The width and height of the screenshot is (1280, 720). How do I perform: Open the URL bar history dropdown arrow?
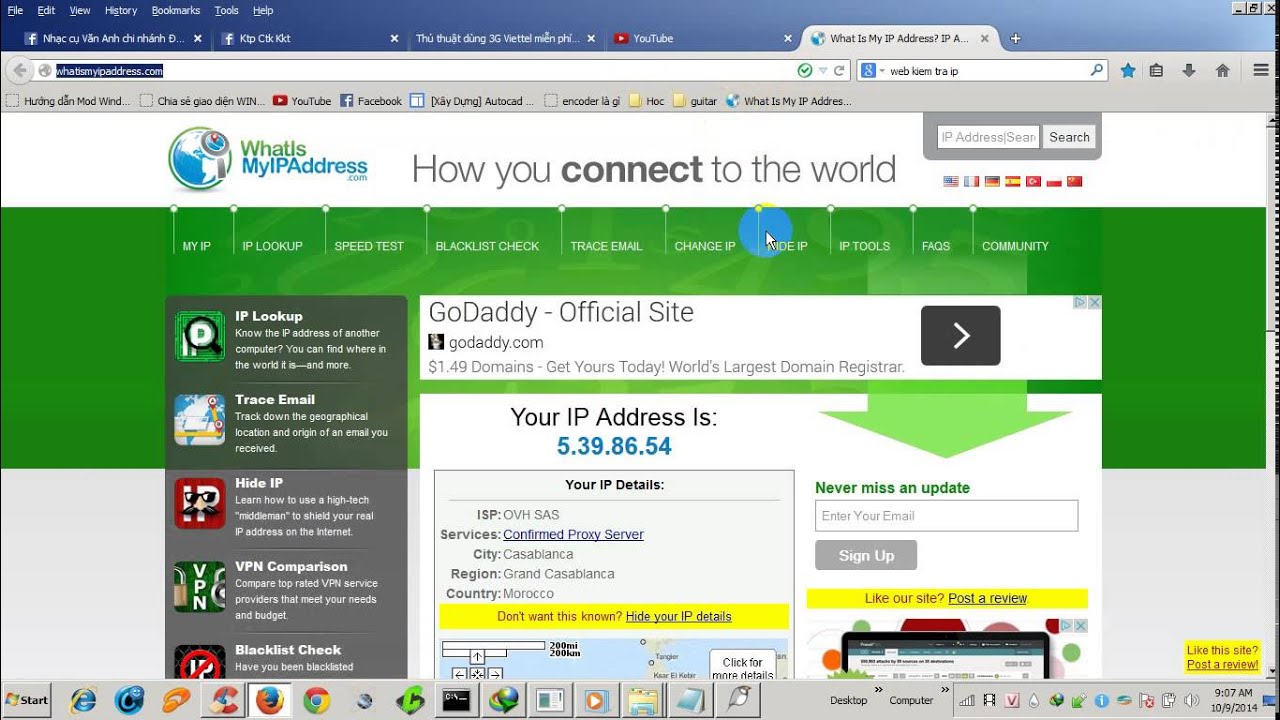(x=823, y=71)
